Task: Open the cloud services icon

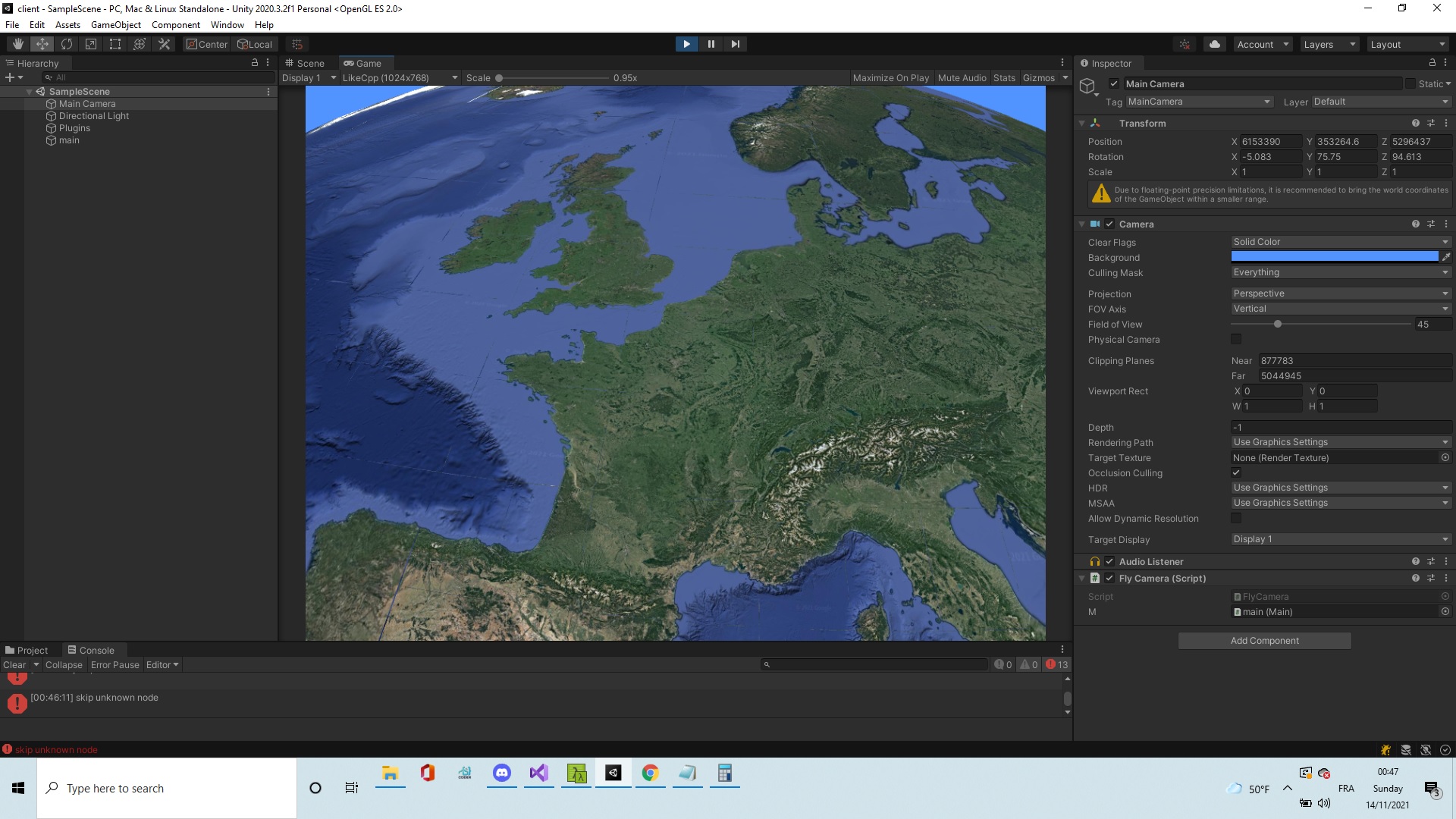Action: pyautogui.click(x=1215, y=44)
